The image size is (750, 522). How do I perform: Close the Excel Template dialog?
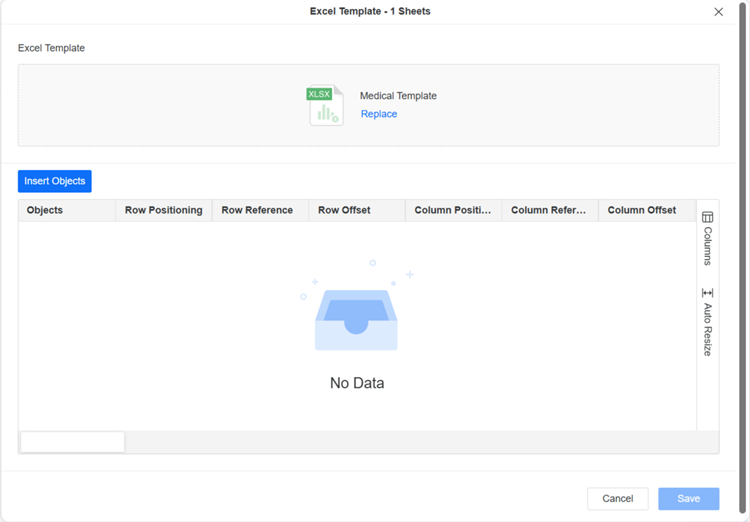[718, 12]
